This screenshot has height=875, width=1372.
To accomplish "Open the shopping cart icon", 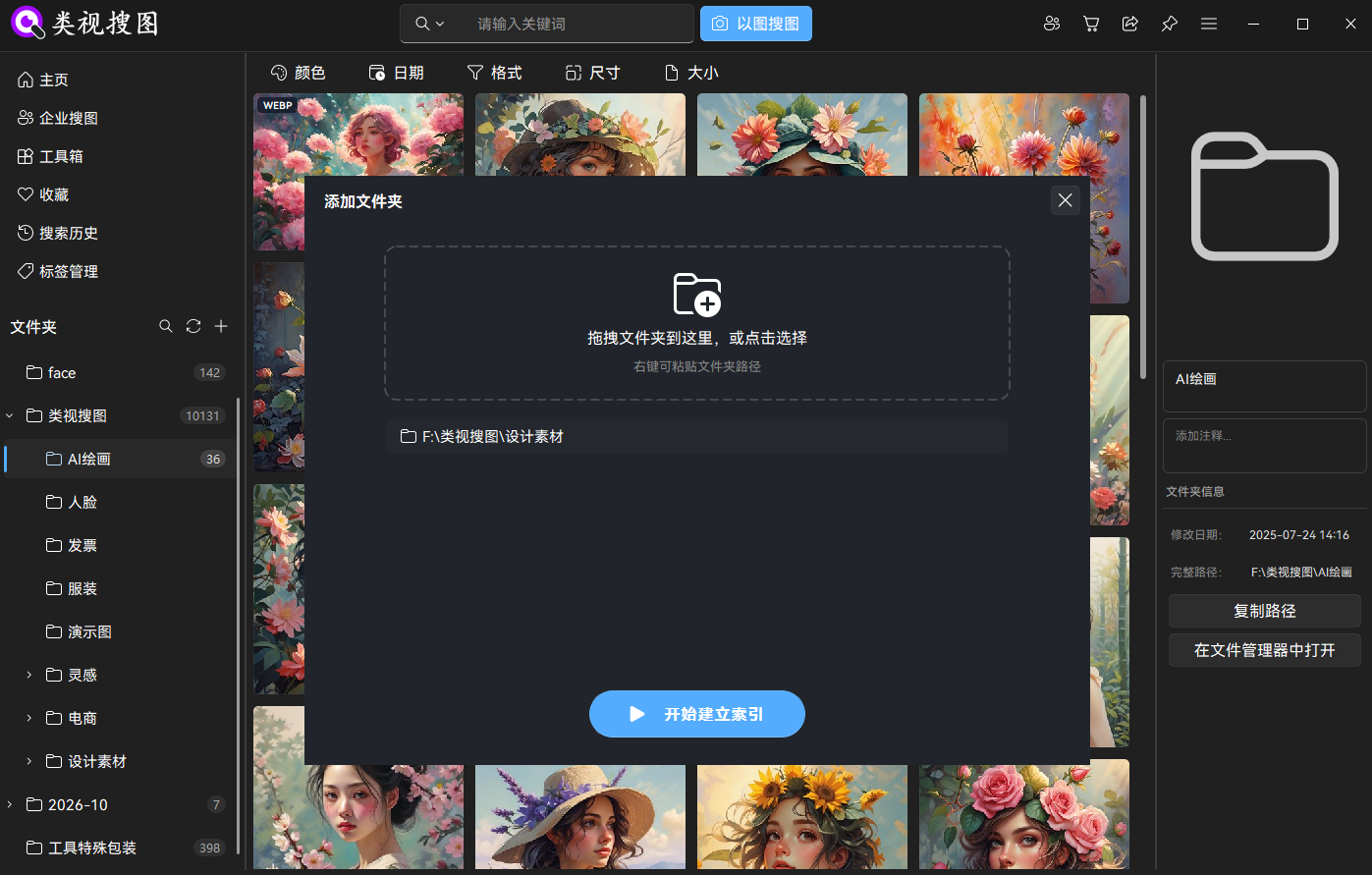I will (1091, 24).
